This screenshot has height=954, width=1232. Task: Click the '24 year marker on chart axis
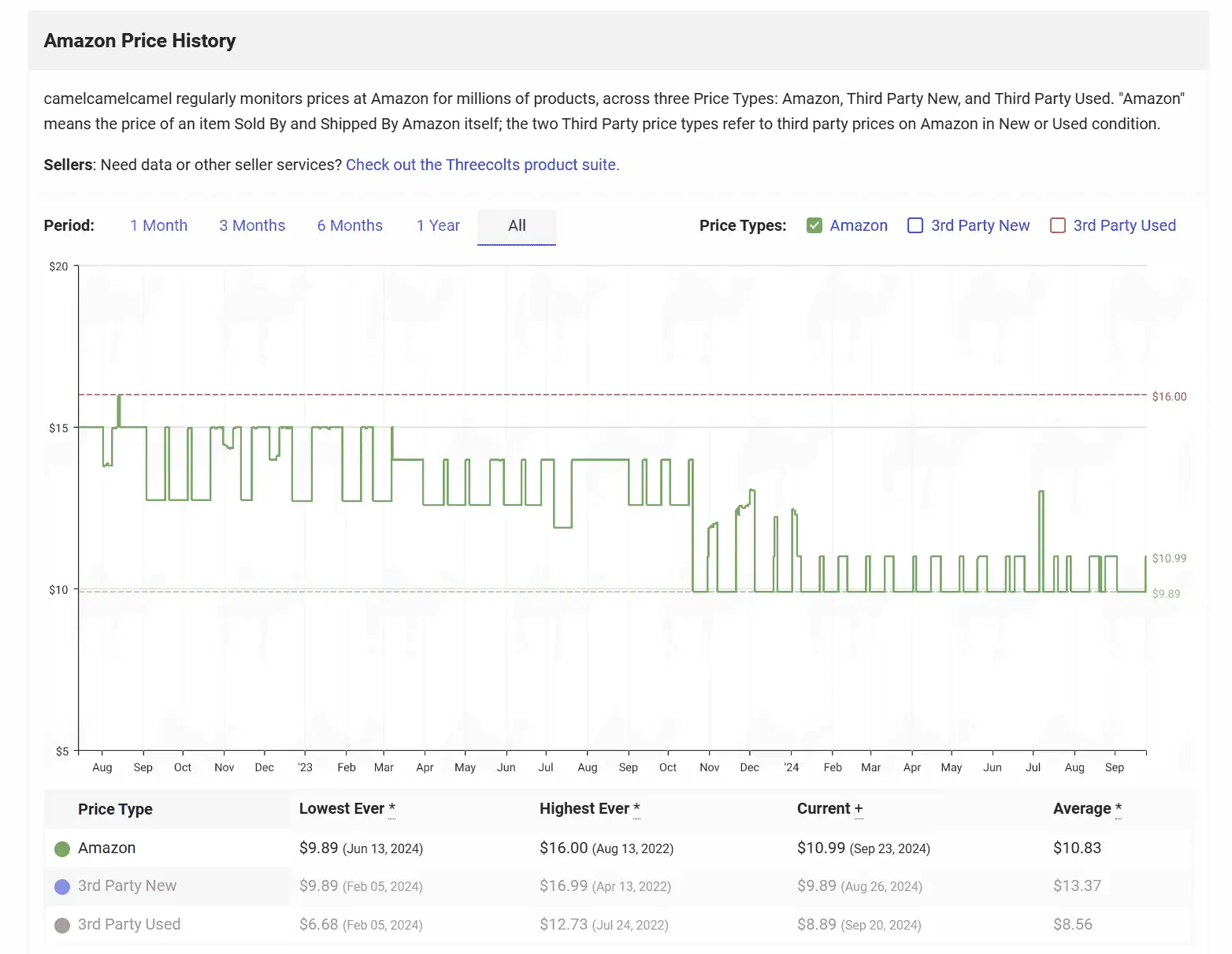792,767
